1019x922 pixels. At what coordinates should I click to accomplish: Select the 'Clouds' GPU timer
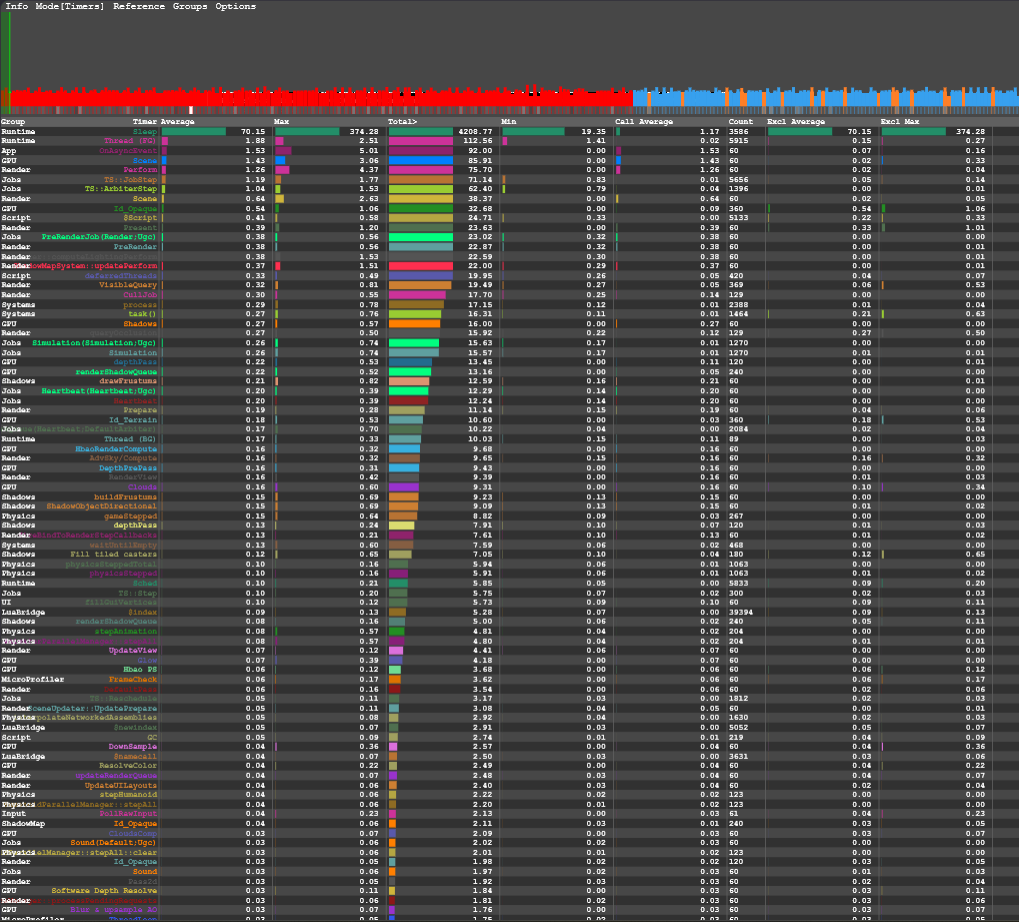[x=142, y=487]
